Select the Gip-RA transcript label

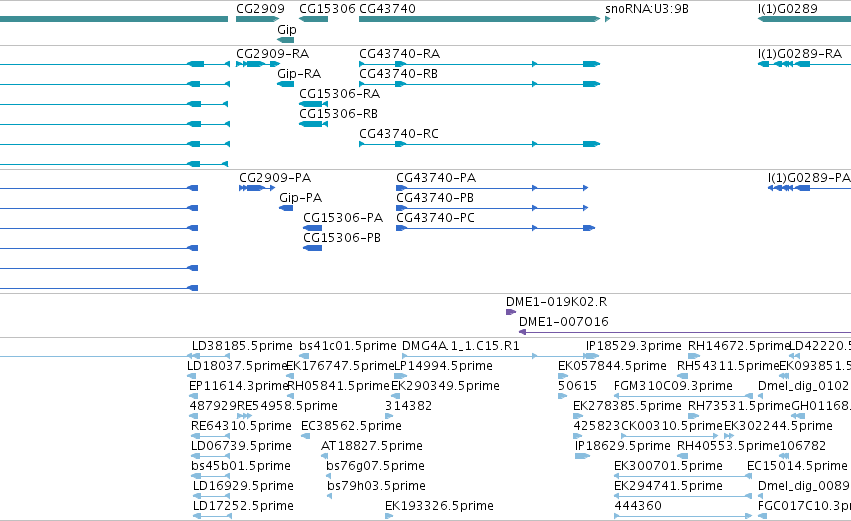[x=299, y=74]
